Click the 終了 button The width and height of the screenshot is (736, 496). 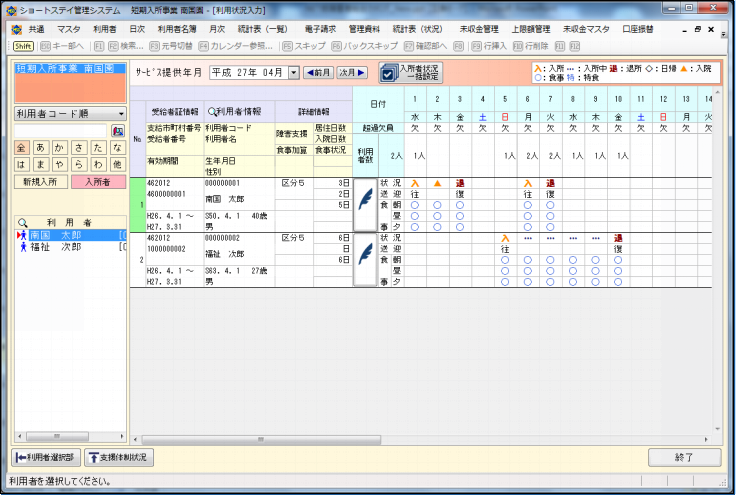click(684, 457)
